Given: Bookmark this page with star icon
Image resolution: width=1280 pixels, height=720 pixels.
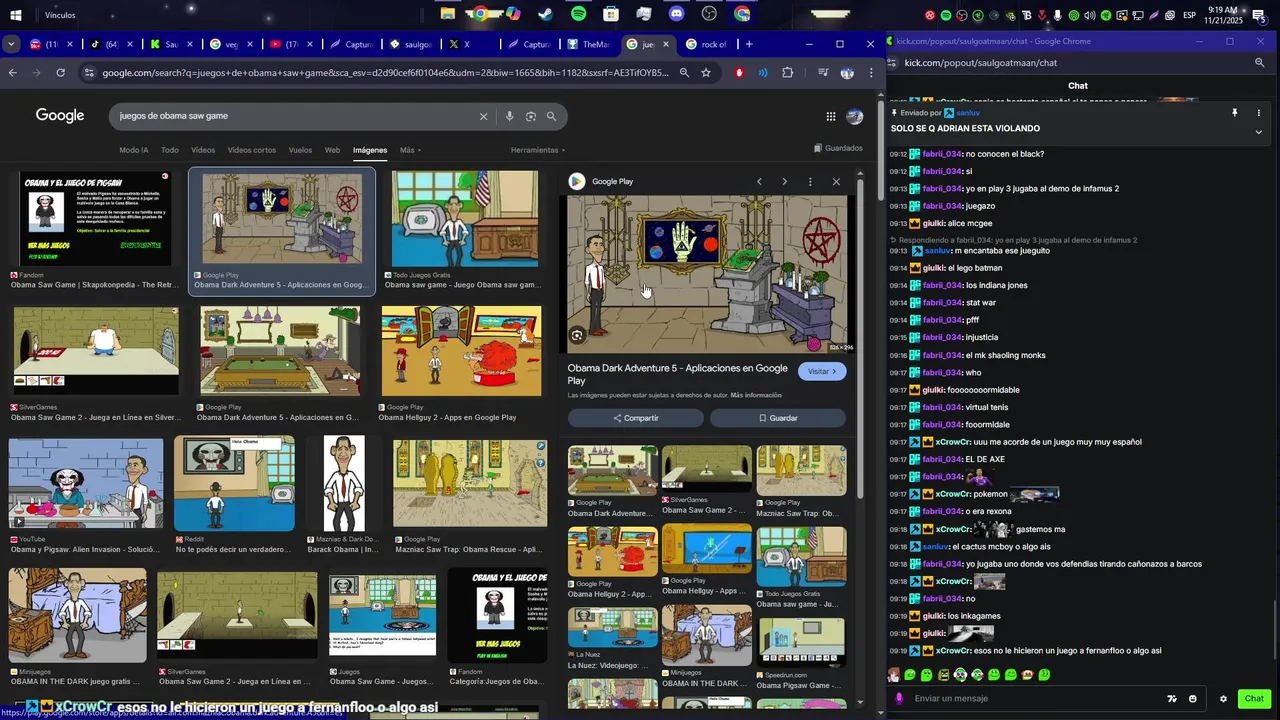Looking at the screenshot, I should tap(706, 73).
